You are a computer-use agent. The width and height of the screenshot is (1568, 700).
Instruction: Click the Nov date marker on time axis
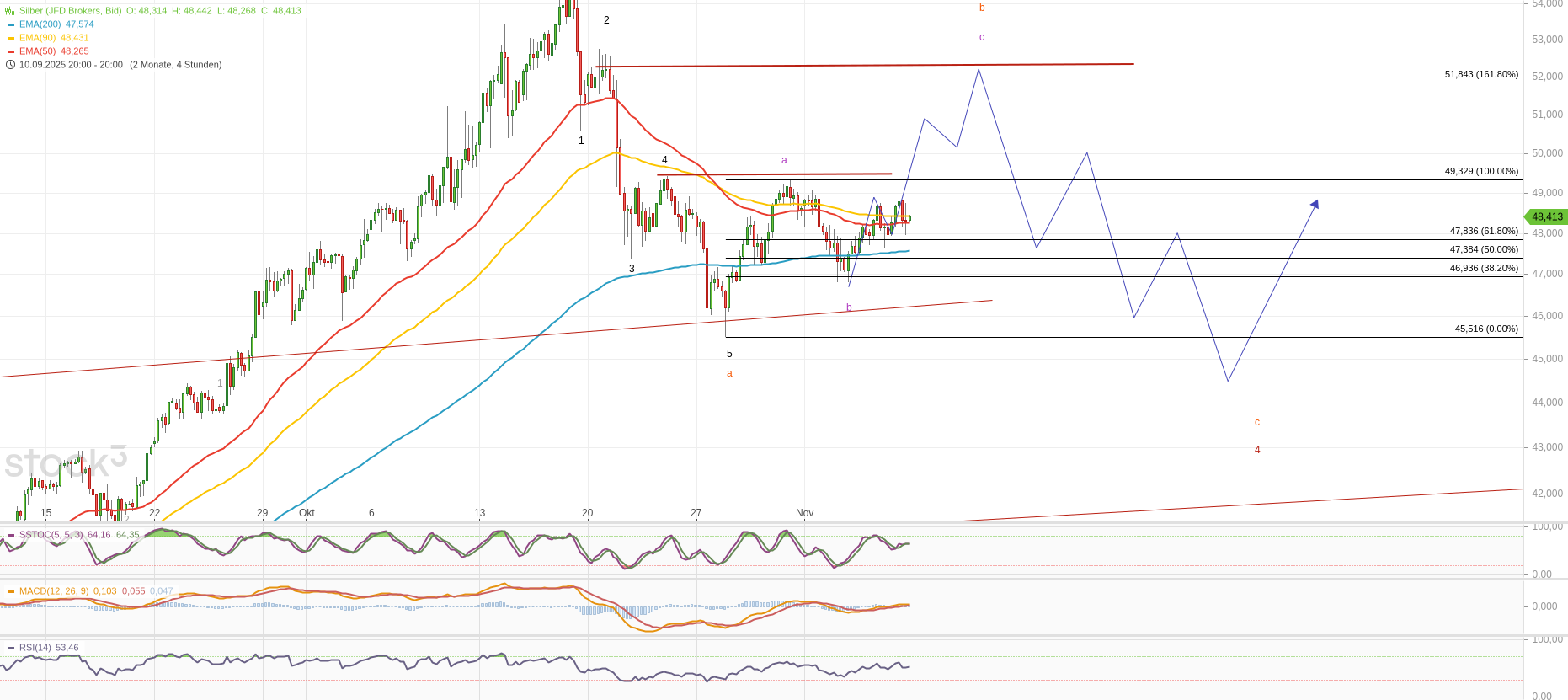coord(804,513)
